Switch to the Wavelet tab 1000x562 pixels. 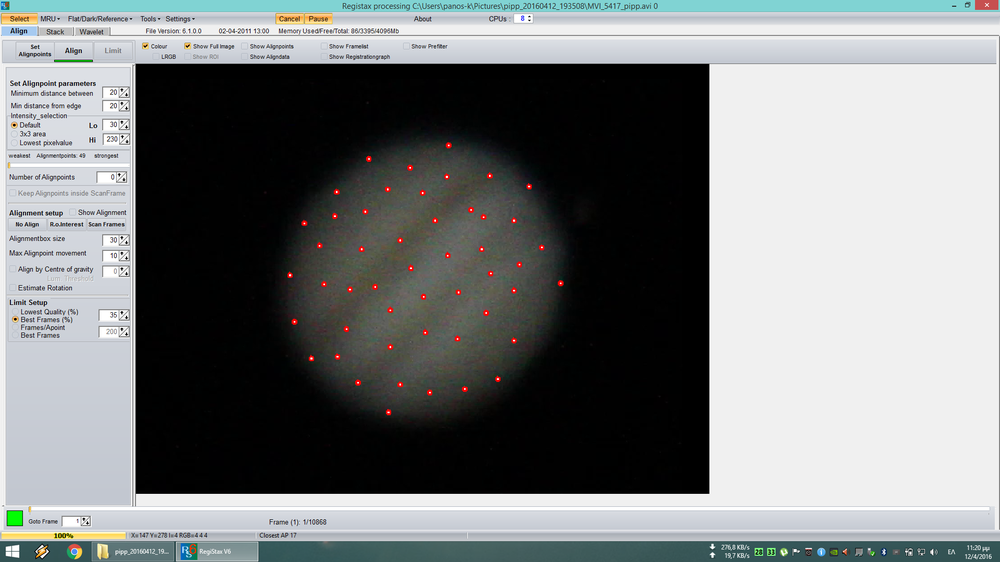tap(91, 32)
